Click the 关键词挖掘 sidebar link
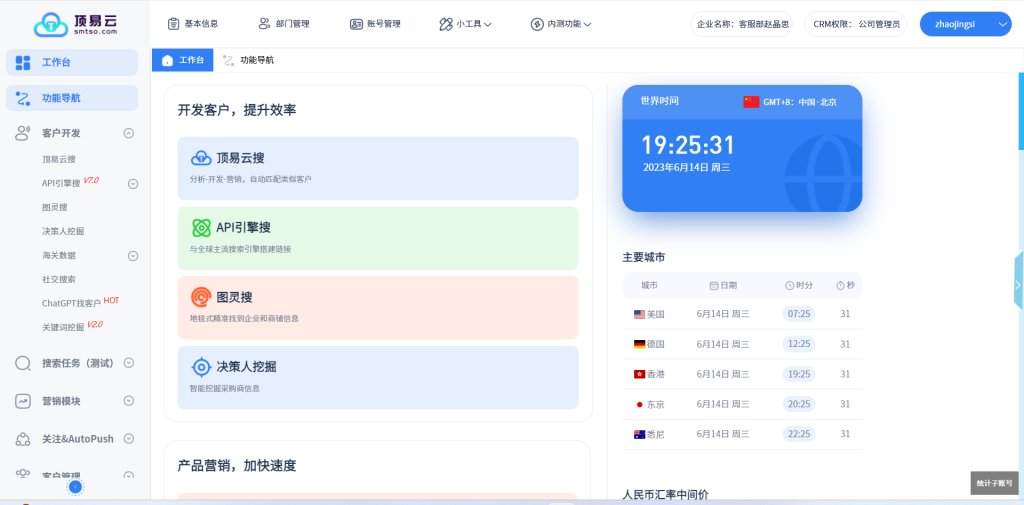Screen dimensions: 1024x505 tap(62, 326)
